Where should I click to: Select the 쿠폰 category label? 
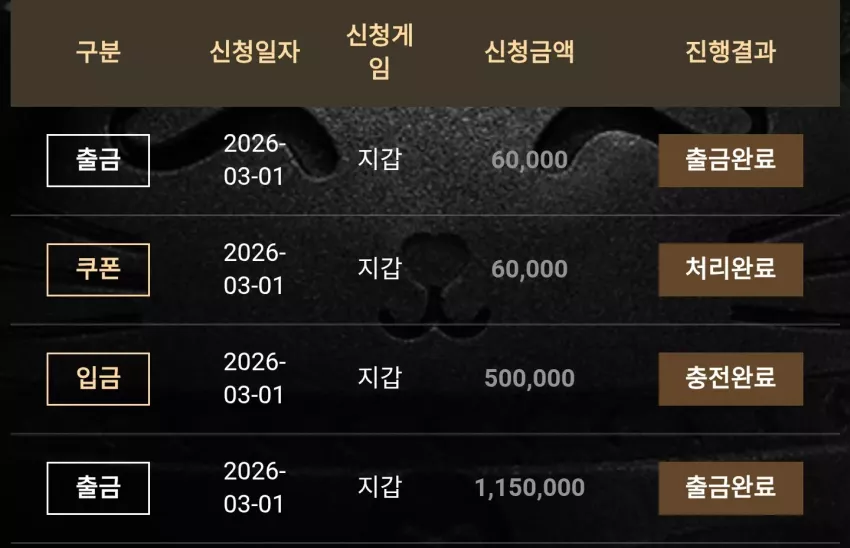pyautogui.click(x=98, y=269)
